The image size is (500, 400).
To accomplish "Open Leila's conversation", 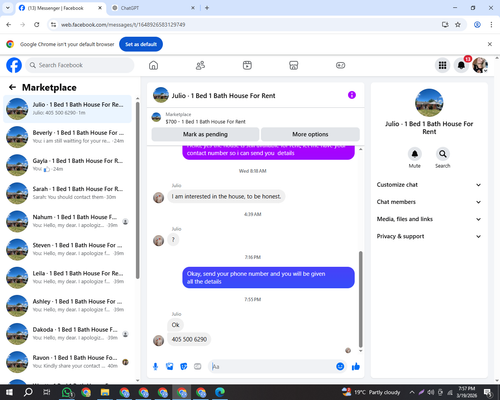I will pos(67,278).
